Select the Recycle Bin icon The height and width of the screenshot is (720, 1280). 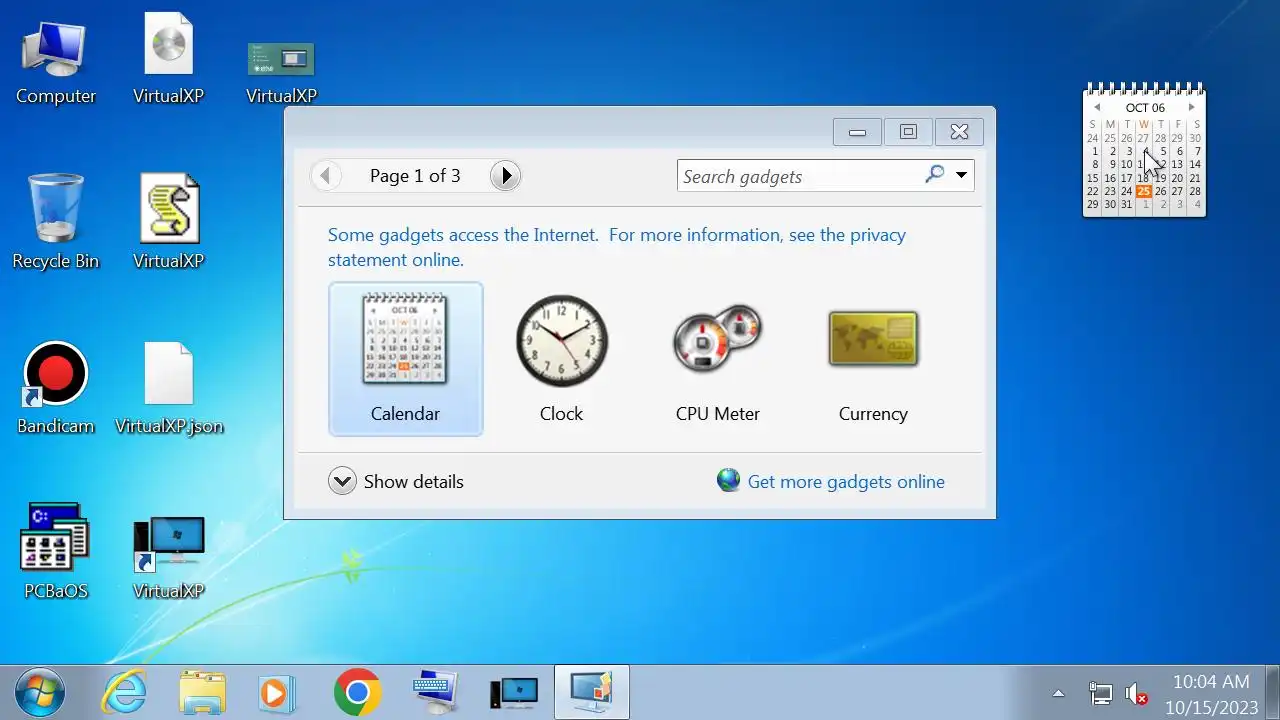coord(56,222)
